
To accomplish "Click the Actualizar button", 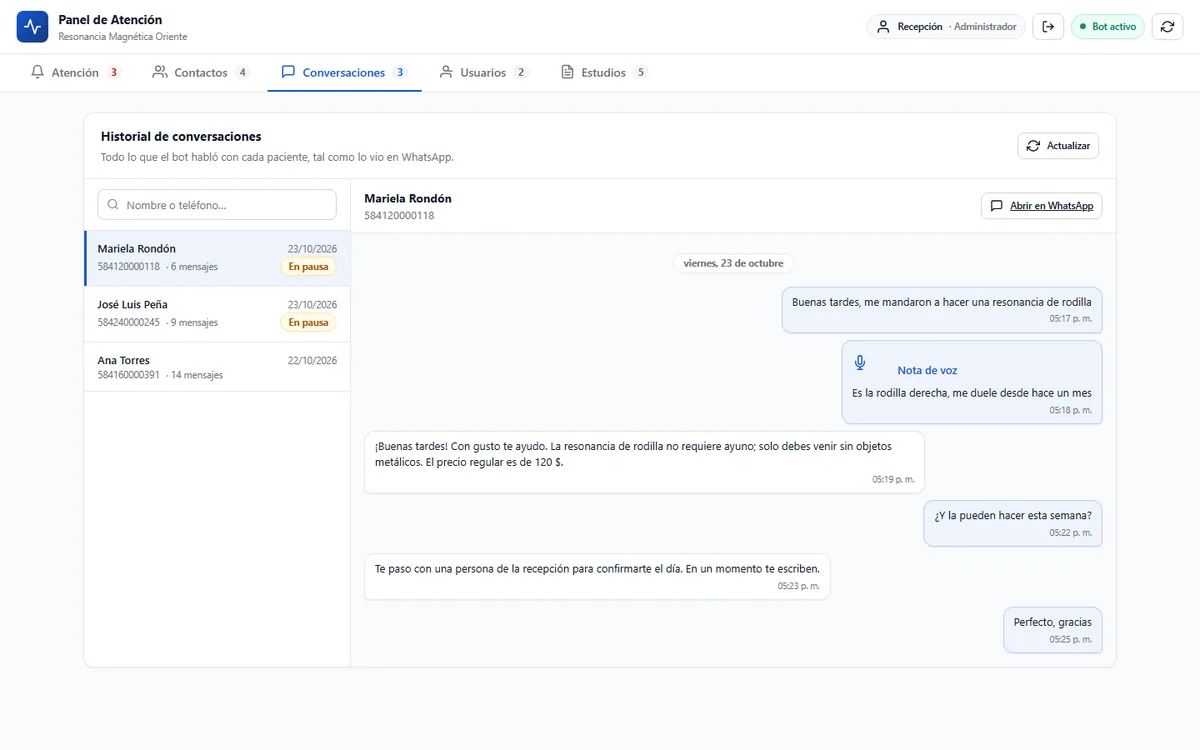I will (x=1058, y=146).
